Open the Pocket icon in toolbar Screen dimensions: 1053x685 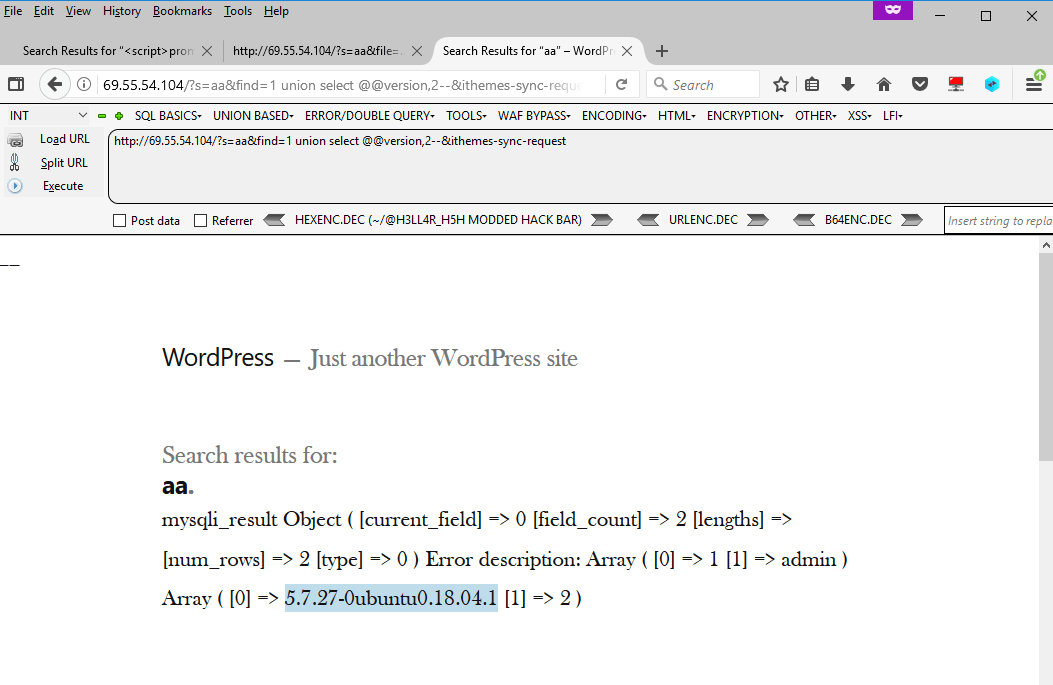click(x=920, y=84)
